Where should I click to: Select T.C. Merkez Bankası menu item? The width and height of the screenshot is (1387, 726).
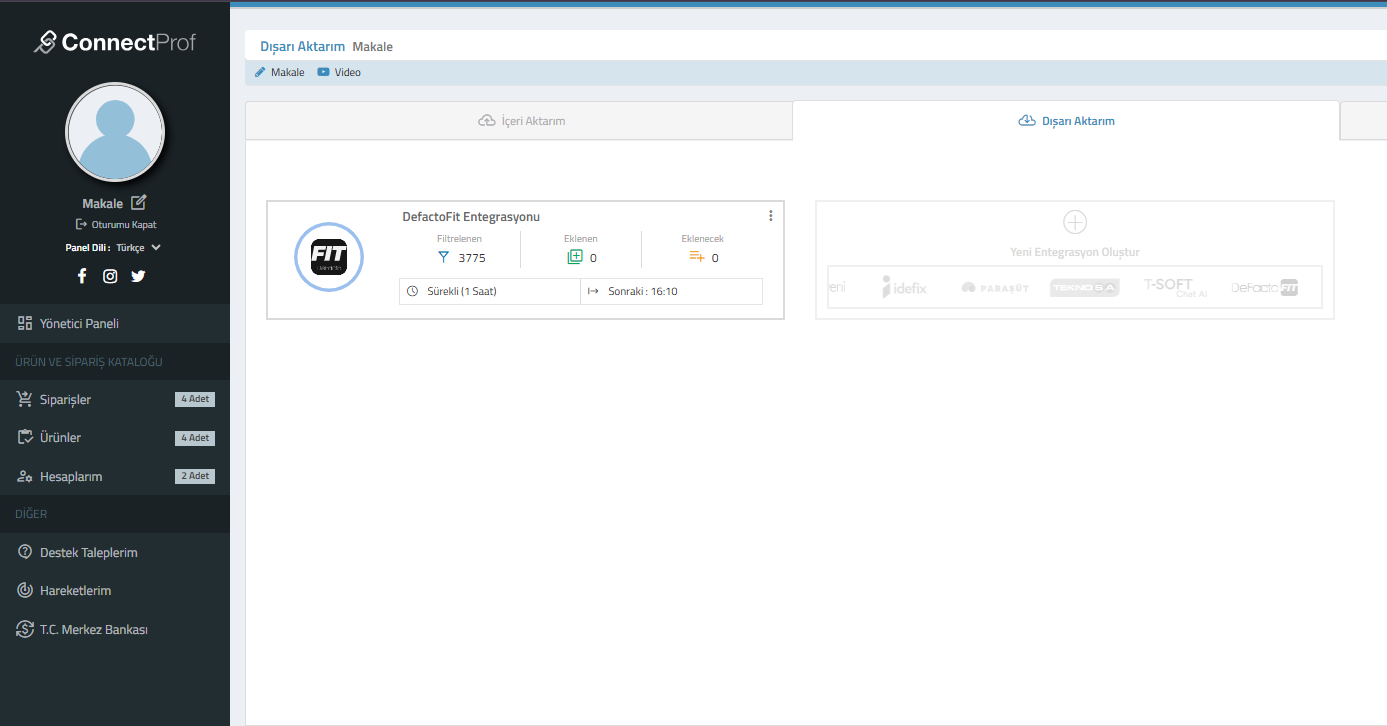point(93,630)
